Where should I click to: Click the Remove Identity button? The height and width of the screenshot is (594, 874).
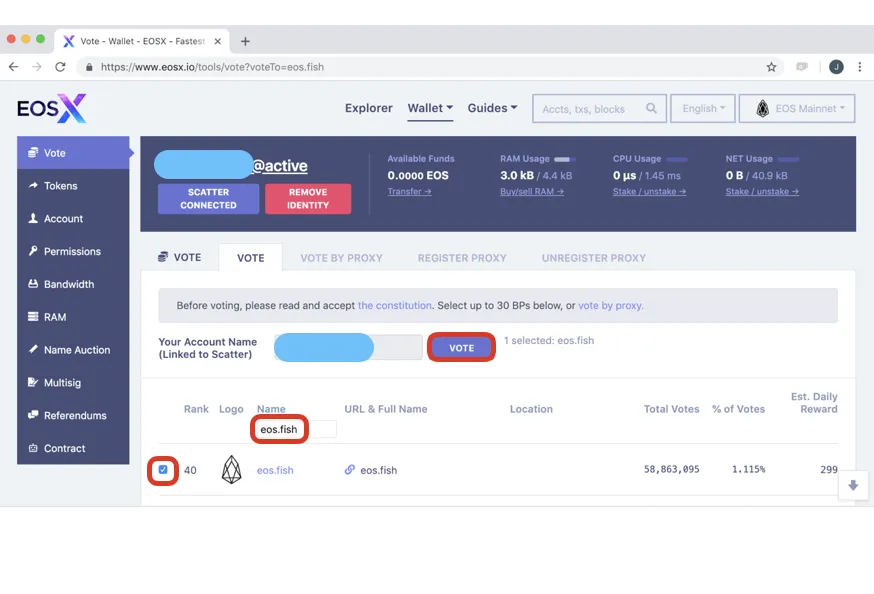[x=308, y=198]
